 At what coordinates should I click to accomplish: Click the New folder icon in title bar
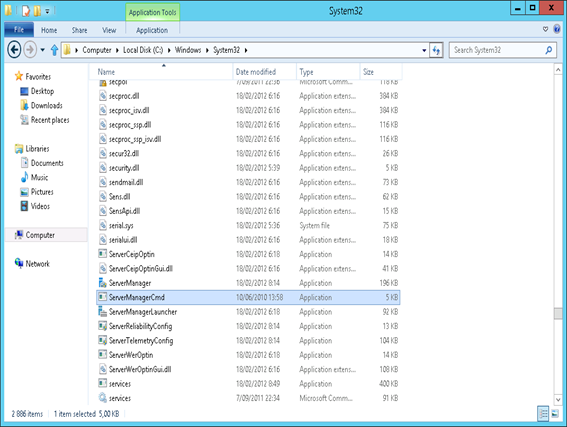pyautogui.click(x=37, y=11)
